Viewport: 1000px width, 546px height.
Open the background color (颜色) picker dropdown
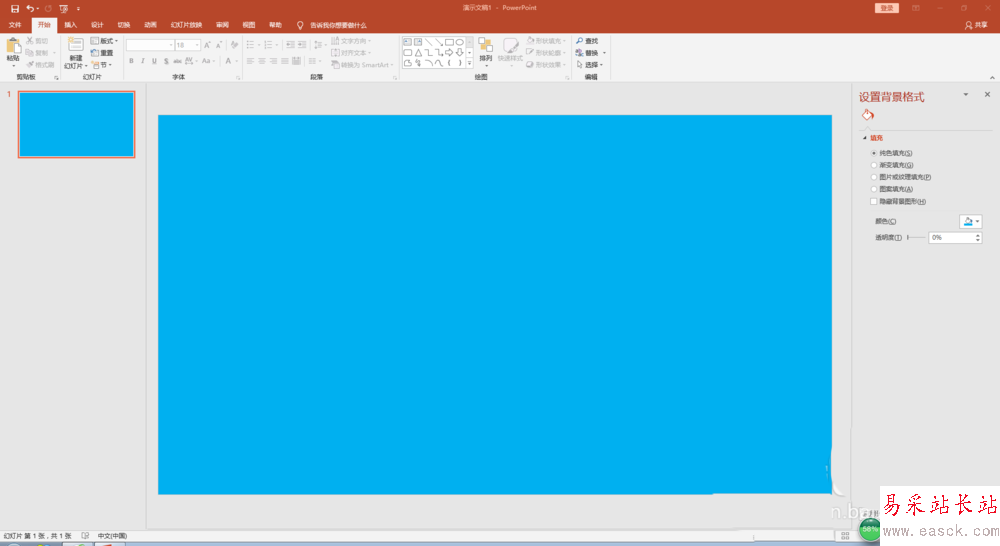pyautogui.click(x=971, y=221)
